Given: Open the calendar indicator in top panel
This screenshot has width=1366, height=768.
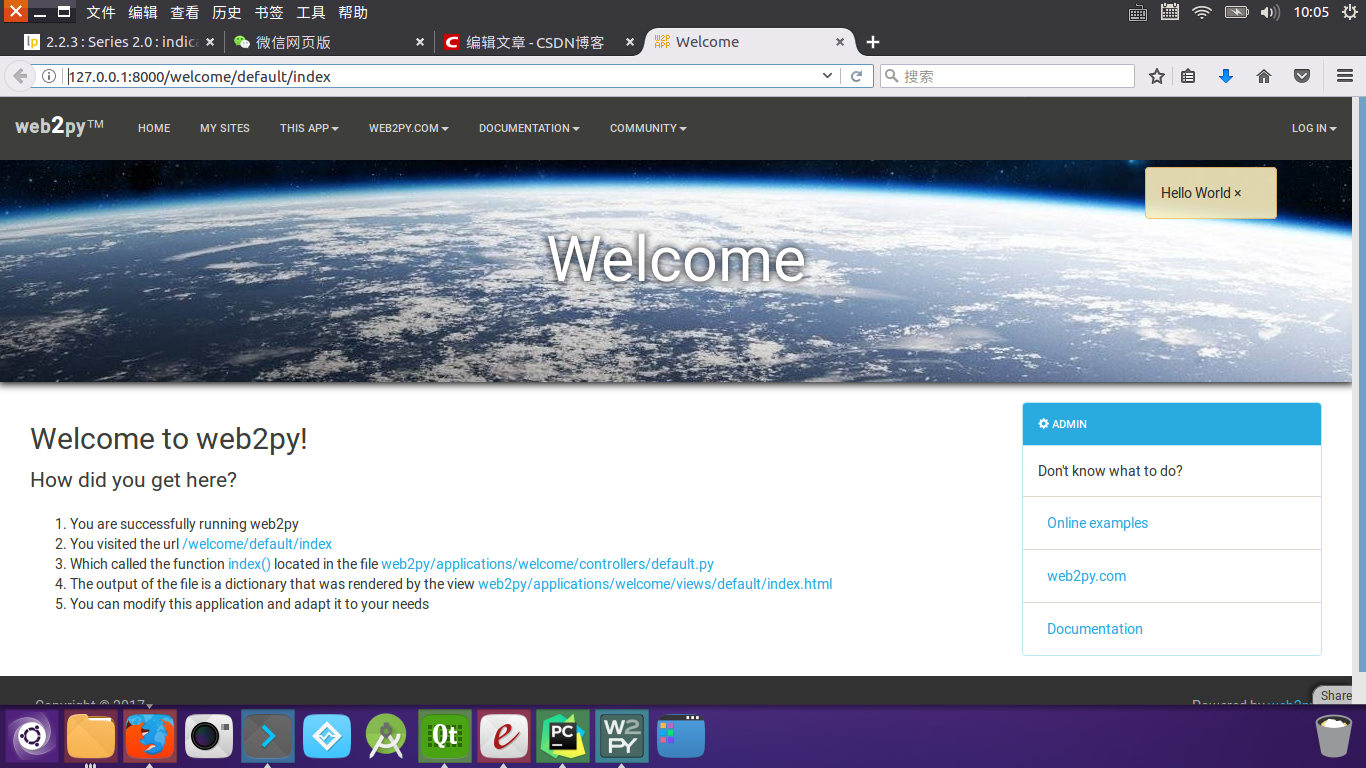Looking at the screenshot, I should coord(1170,12).
